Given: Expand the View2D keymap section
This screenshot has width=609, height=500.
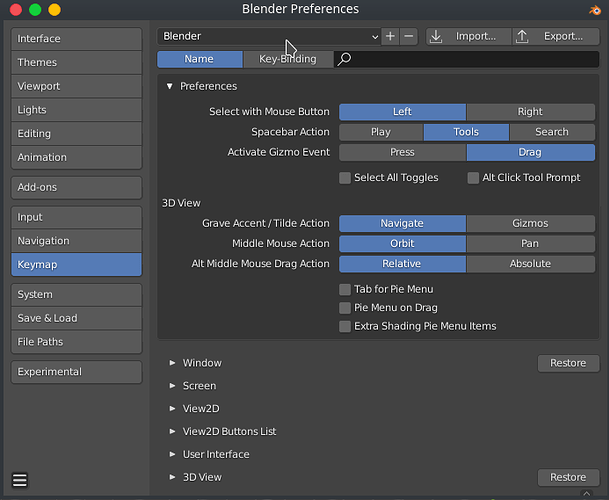Looking at the screenshot, I should [x=172, y=409].
